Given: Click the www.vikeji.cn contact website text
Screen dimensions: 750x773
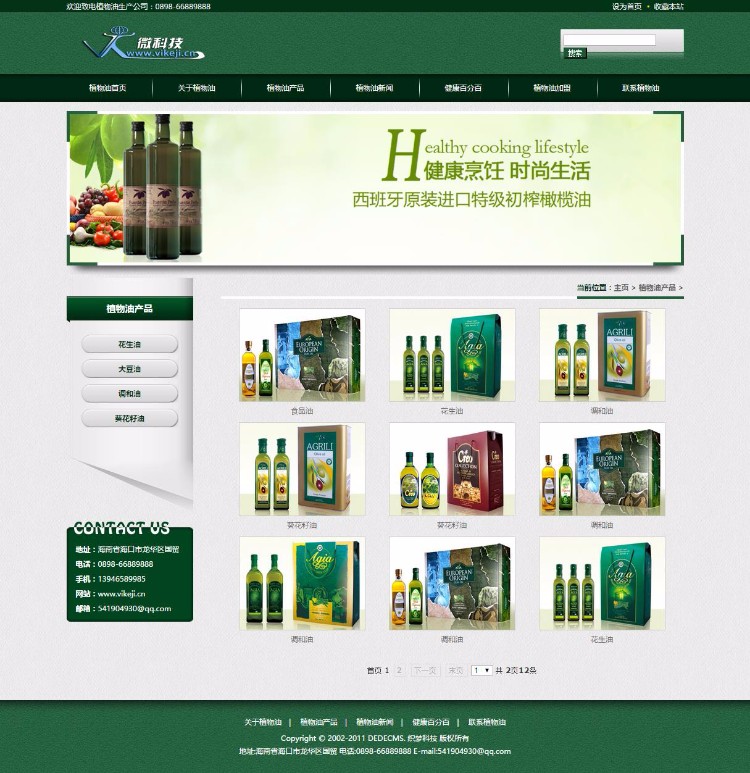Looking at the screenshot, I should click(121, 594).
